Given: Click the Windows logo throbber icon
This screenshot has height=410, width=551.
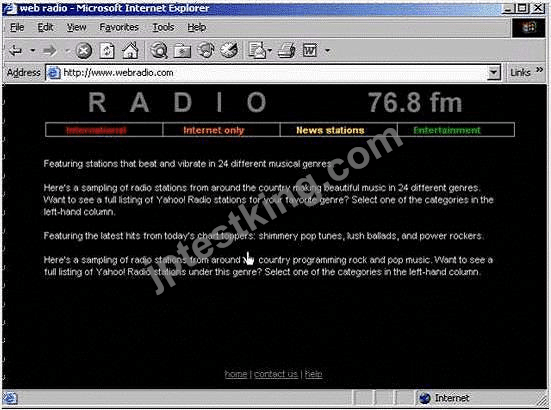Looking at the screenshot, I should (x=528, y=28).
